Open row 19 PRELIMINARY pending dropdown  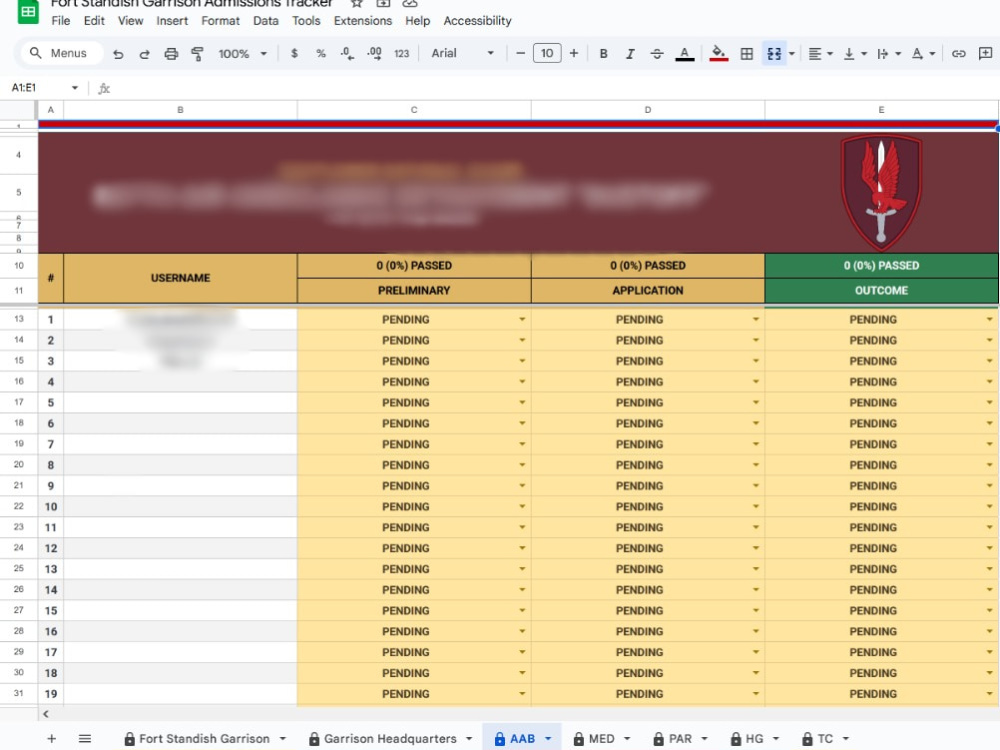tap(522, 693)
